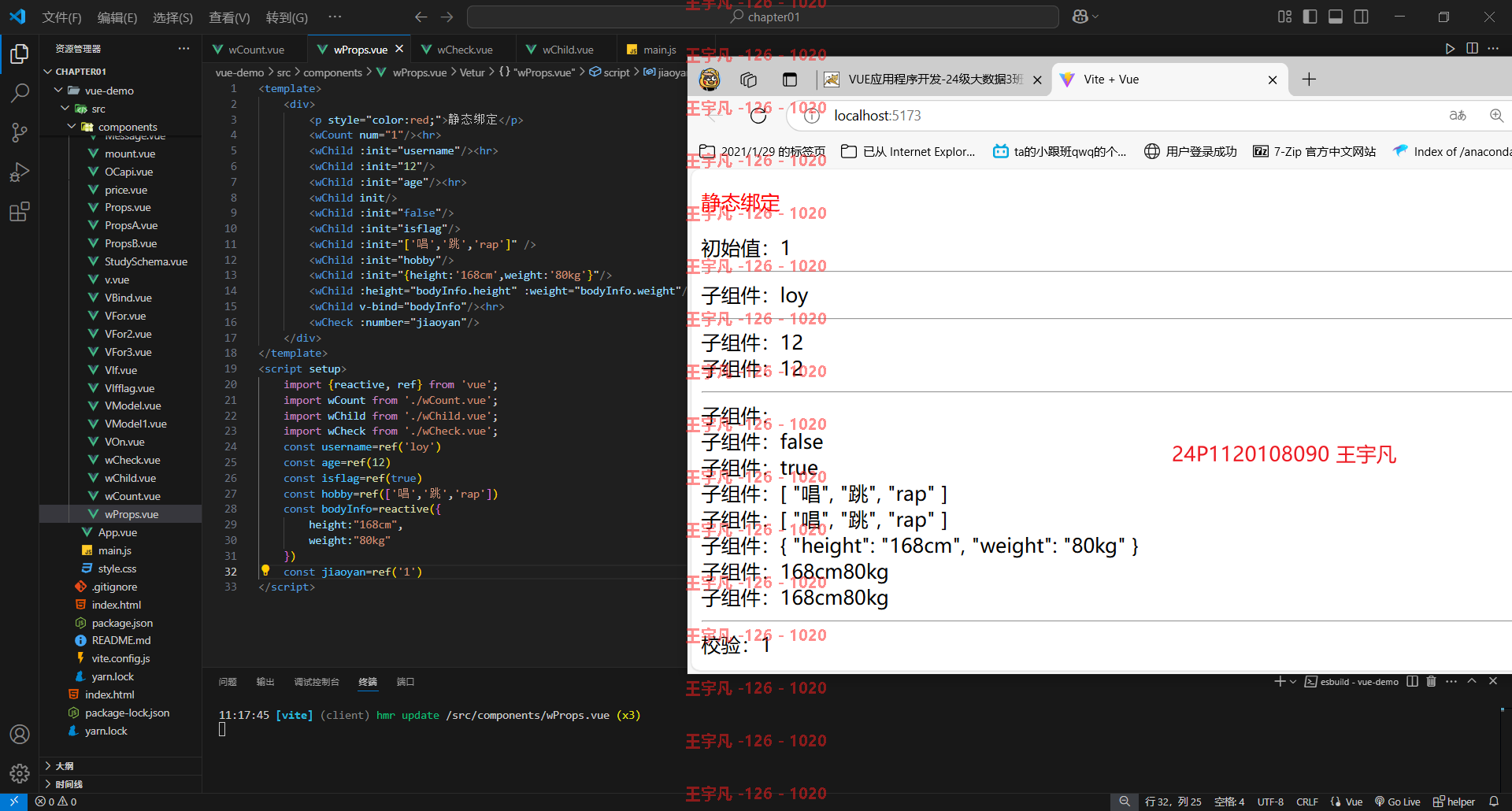
Task: Click the command center search box chapter01
Action: coord(763,17)
